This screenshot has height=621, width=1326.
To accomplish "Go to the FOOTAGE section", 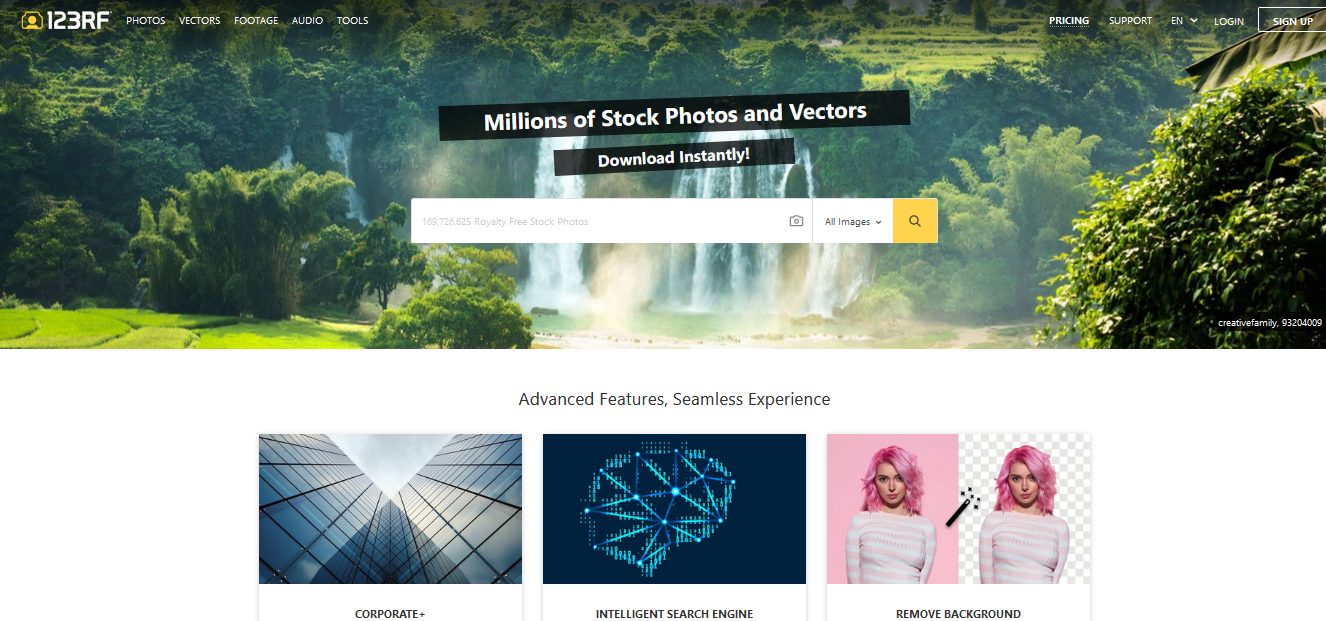I will click(x=256, y=20).
